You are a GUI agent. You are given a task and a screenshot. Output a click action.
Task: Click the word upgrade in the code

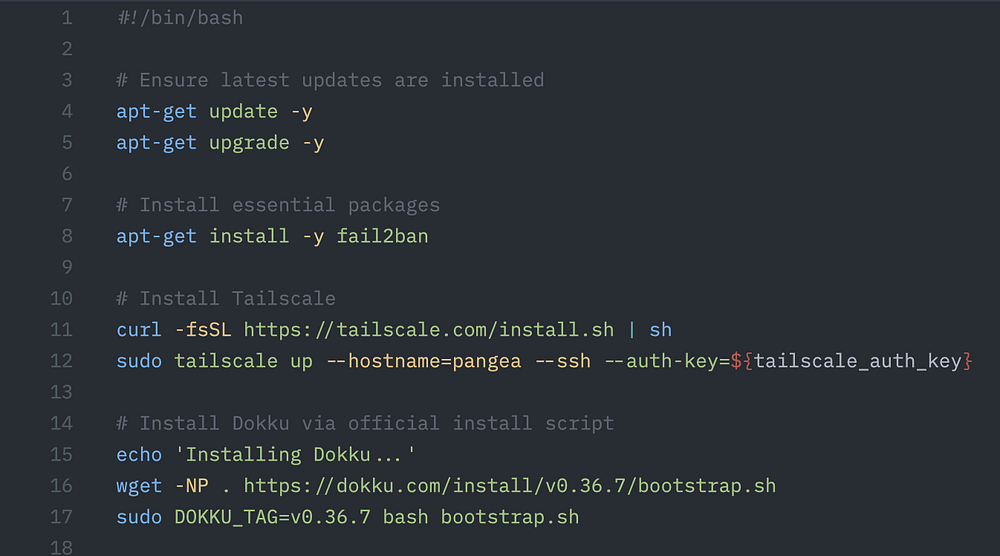(x=249, y=143)
